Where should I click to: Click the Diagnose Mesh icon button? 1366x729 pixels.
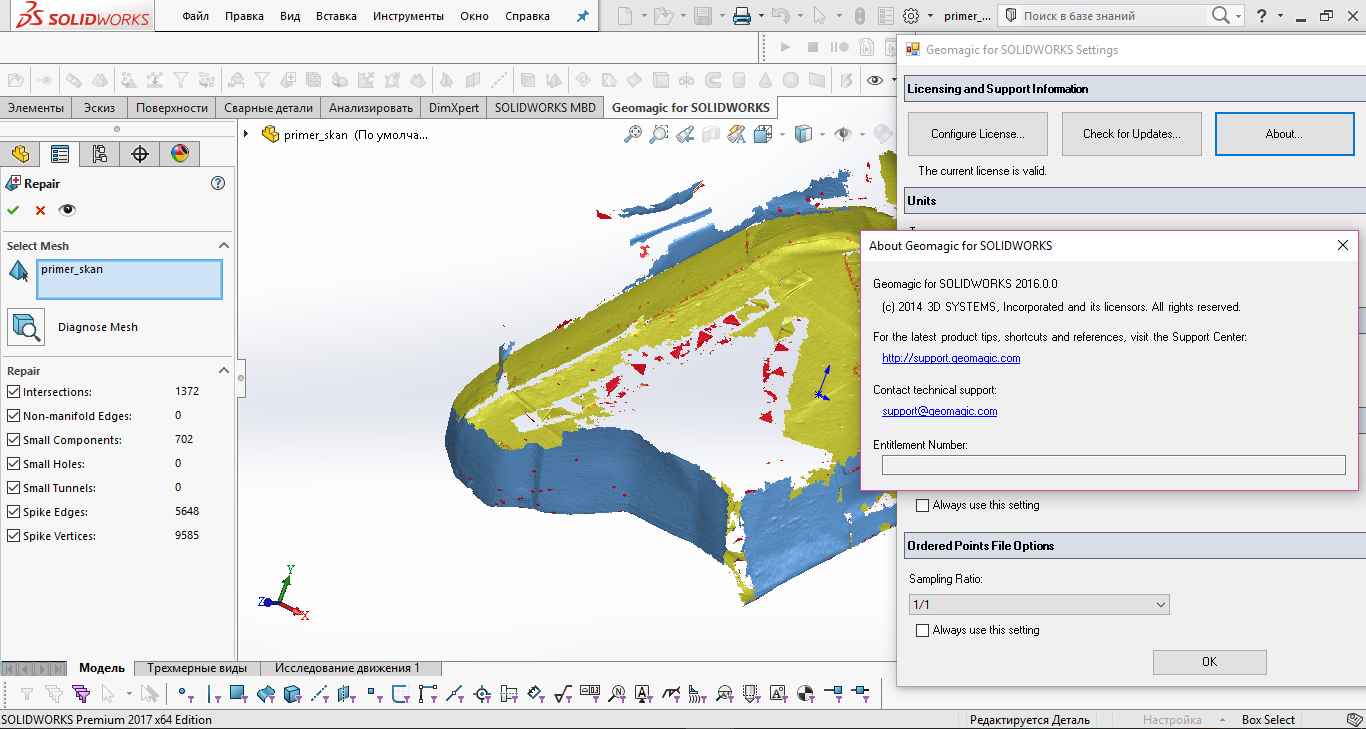point(26,327)
